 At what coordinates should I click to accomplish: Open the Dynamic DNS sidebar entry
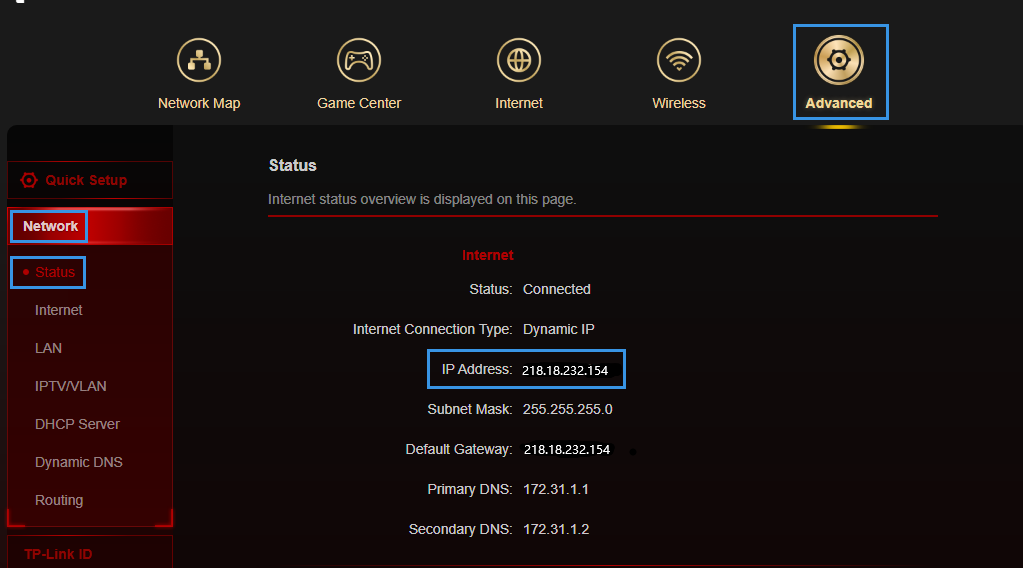78,462
